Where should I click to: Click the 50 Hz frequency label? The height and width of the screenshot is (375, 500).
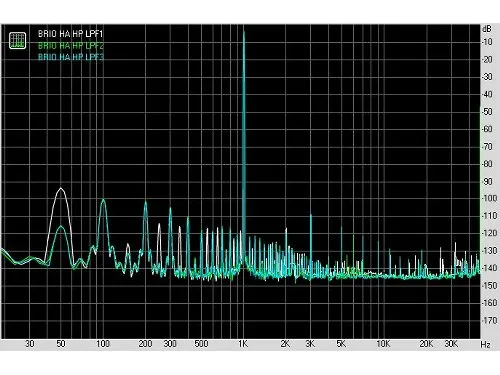61,344
